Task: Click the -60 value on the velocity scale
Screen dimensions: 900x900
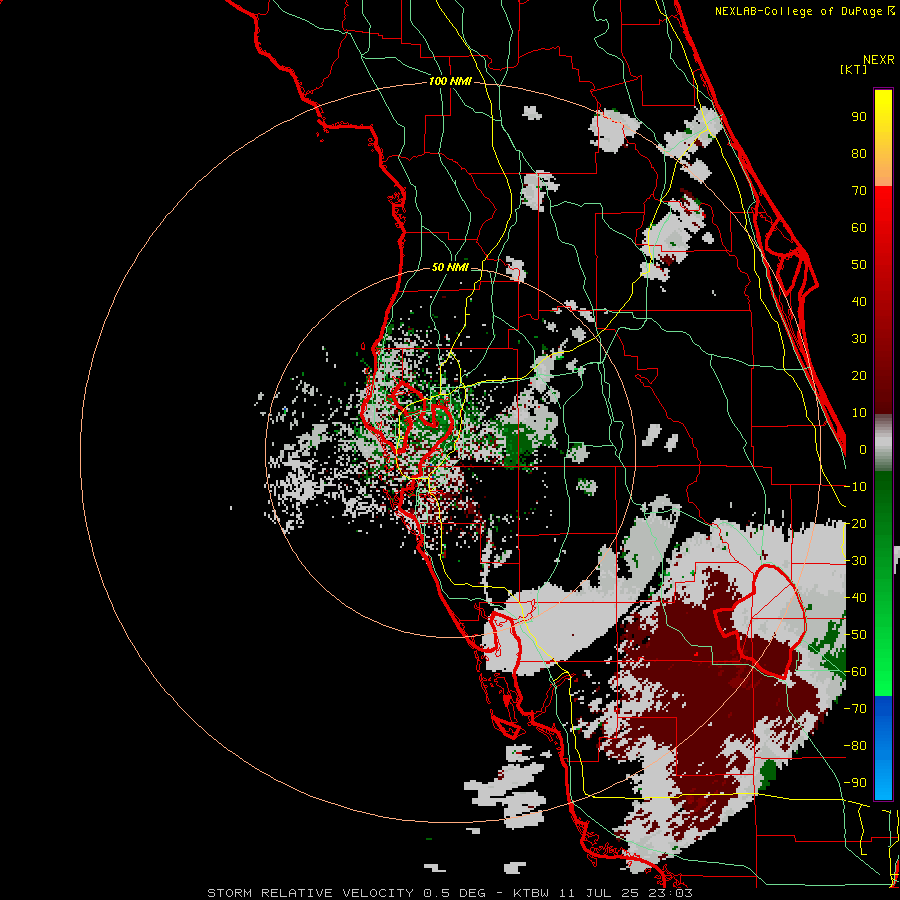Action: (x=855, y=672)
